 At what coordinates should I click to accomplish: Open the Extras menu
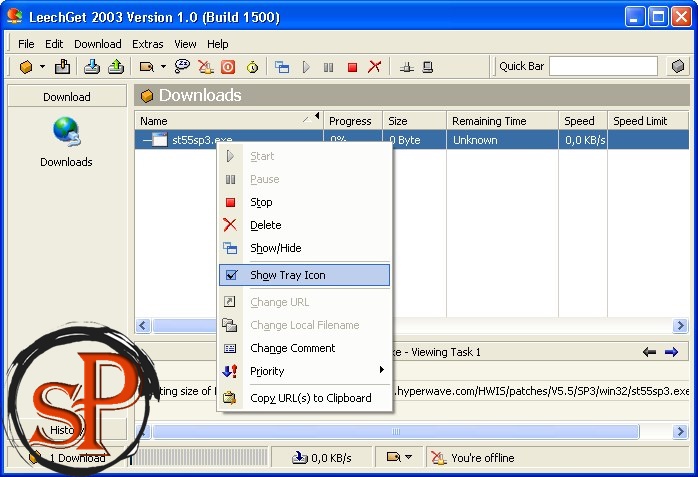point(147,44)
